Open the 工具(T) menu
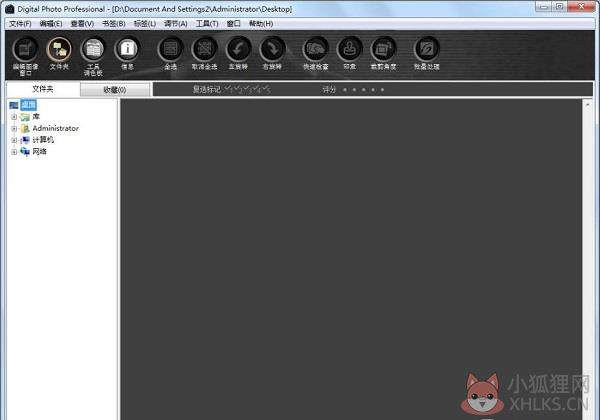 point(207,24)
